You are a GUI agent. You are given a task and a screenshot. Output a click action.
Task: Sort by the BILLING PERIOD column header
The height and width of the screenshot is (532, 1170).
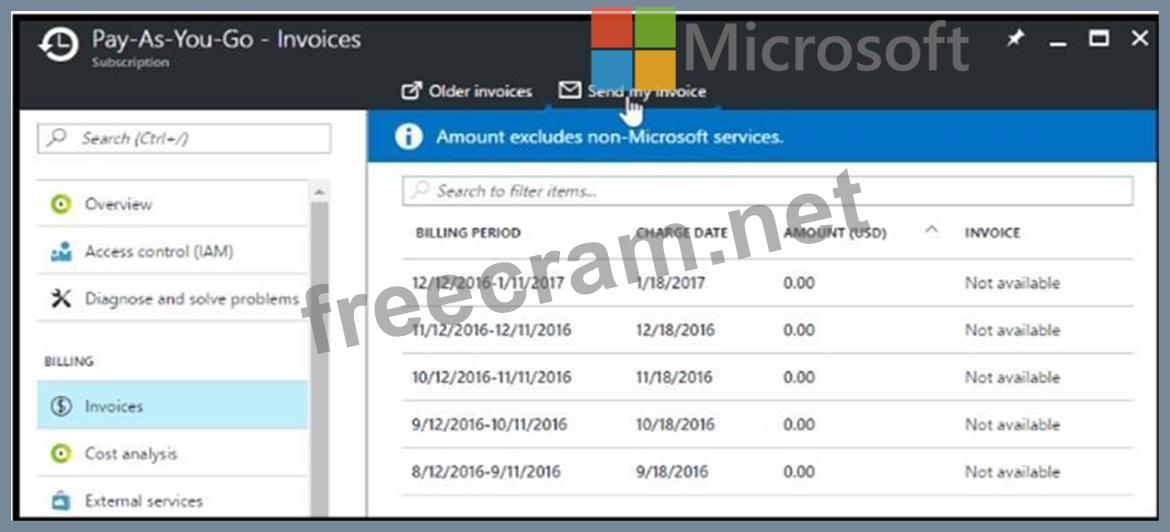click(468, 233)
